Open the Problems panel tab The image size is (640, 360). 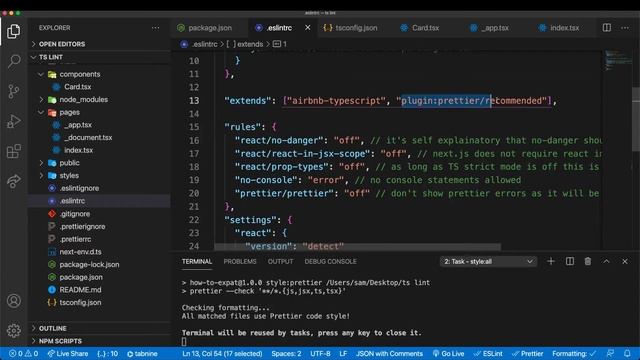240,261
